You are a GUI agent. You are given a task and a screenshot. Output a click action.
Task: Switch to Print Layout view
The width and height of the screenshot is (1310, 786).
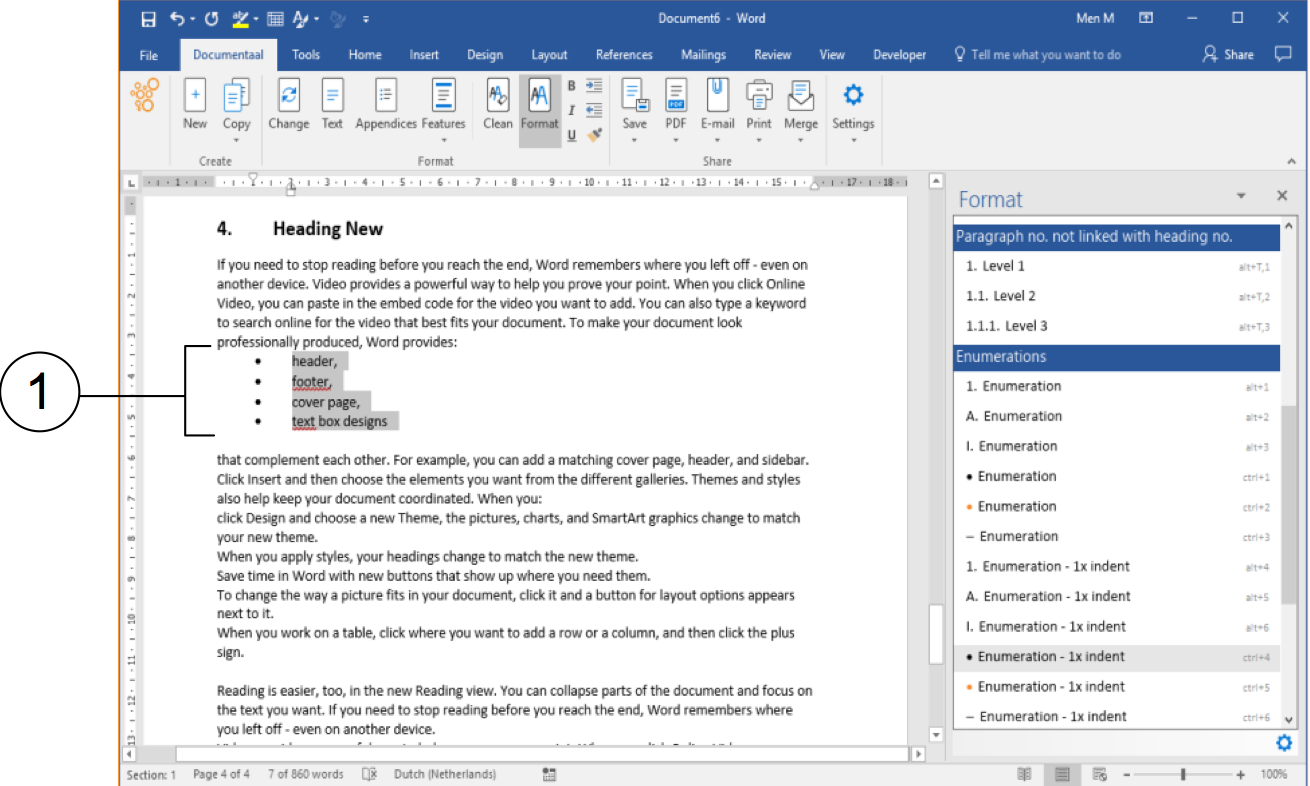click(x=1062, y=774)
